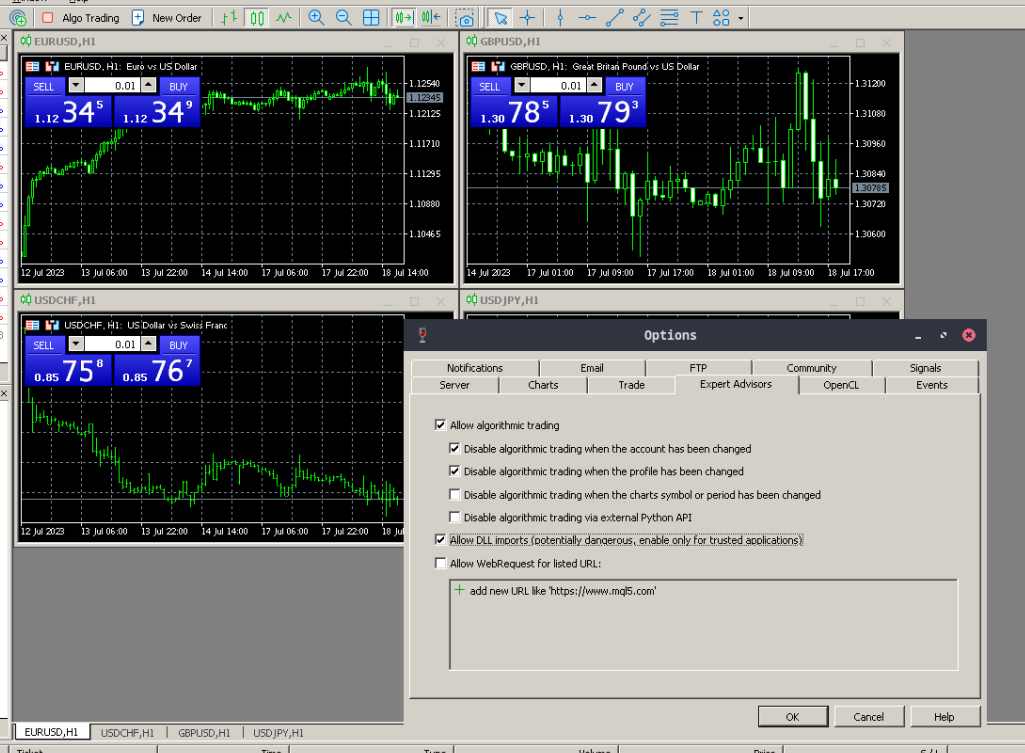Switch to line chart display
1025x753 pixels.
pyautogui.click(x=284, y=18)
